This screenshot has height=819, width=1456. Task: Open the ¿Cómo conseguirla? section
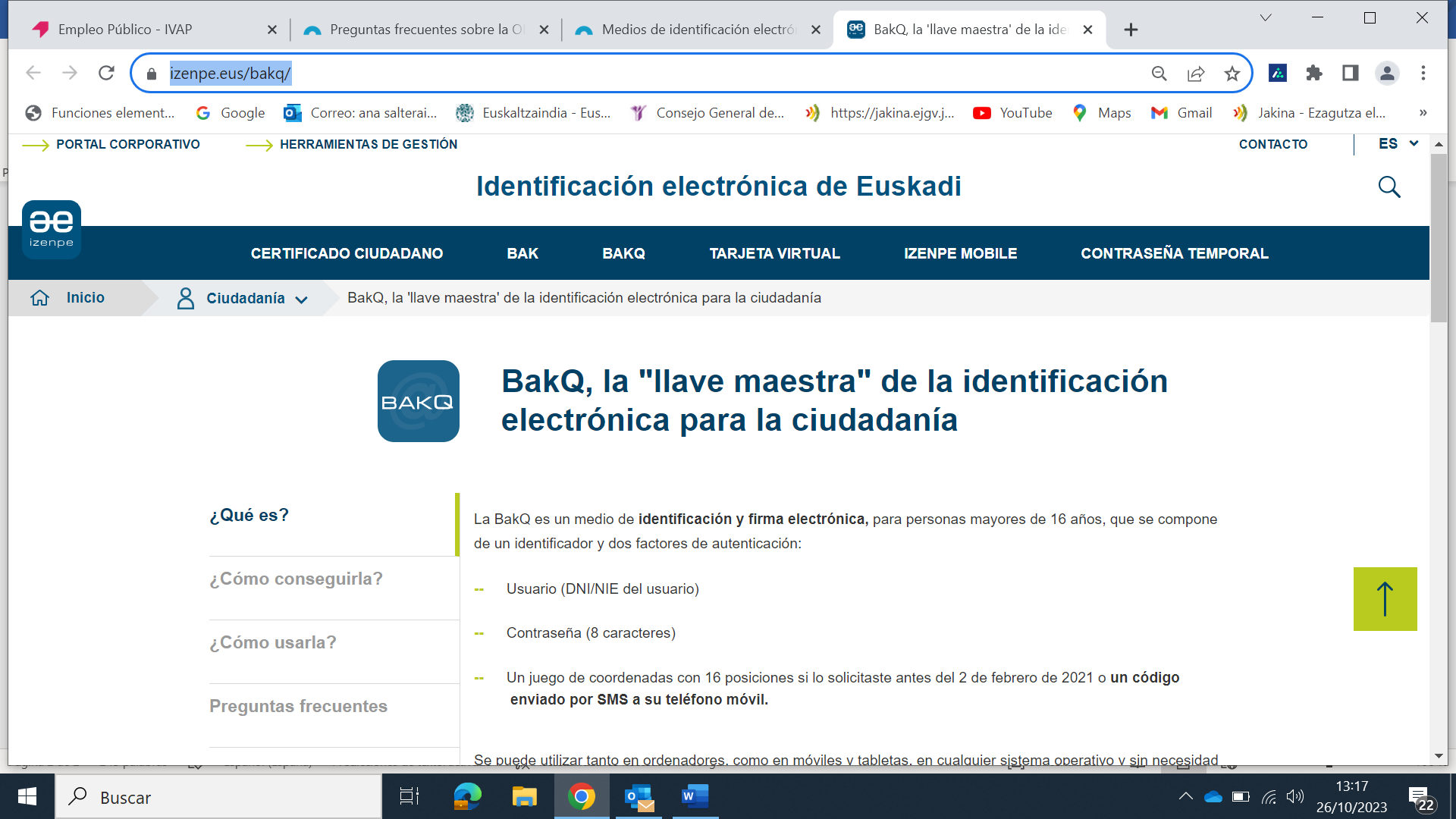pos(296,579)
